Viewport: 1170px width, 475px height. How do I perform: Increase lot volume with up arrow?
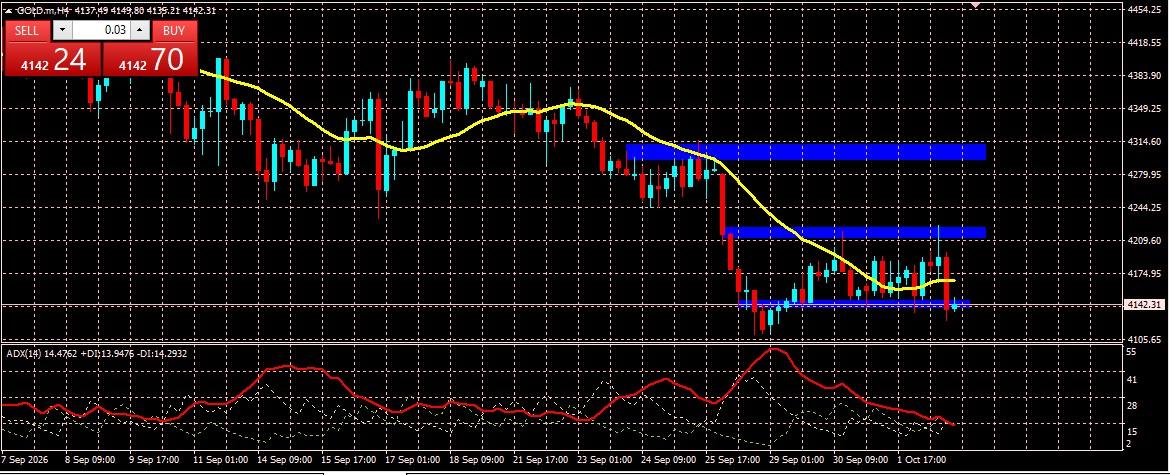tap(140, 31)
